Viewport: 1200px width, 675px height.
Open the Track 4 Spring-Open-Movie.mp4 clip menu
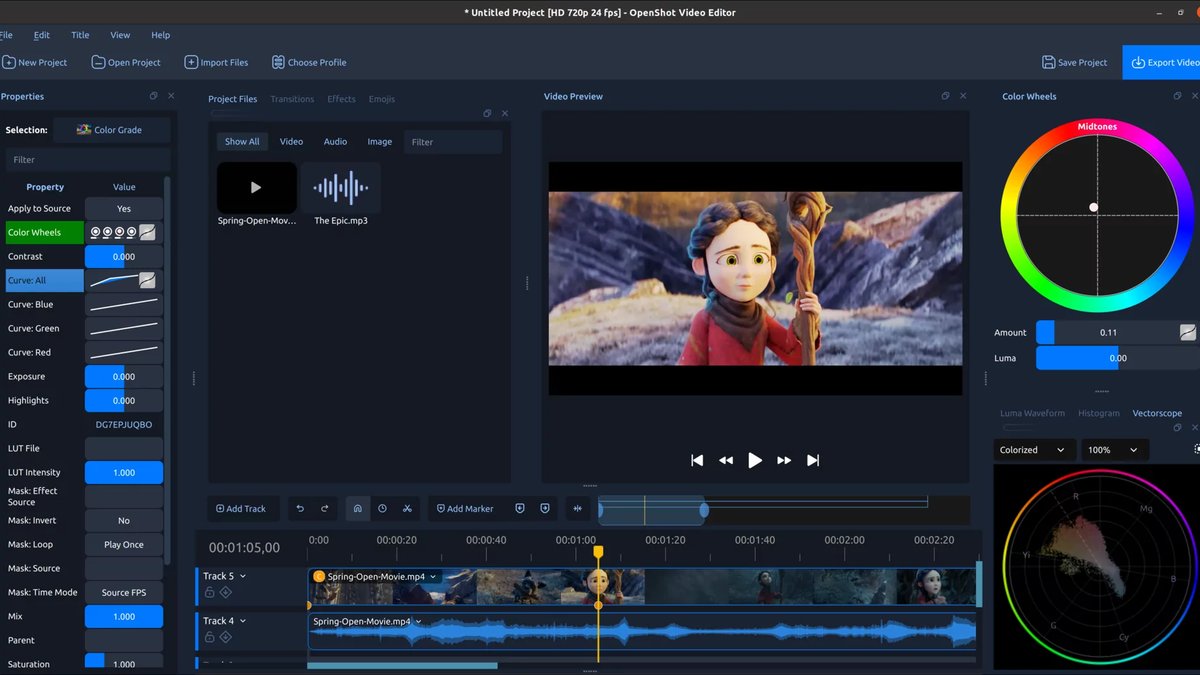(419, 622)
